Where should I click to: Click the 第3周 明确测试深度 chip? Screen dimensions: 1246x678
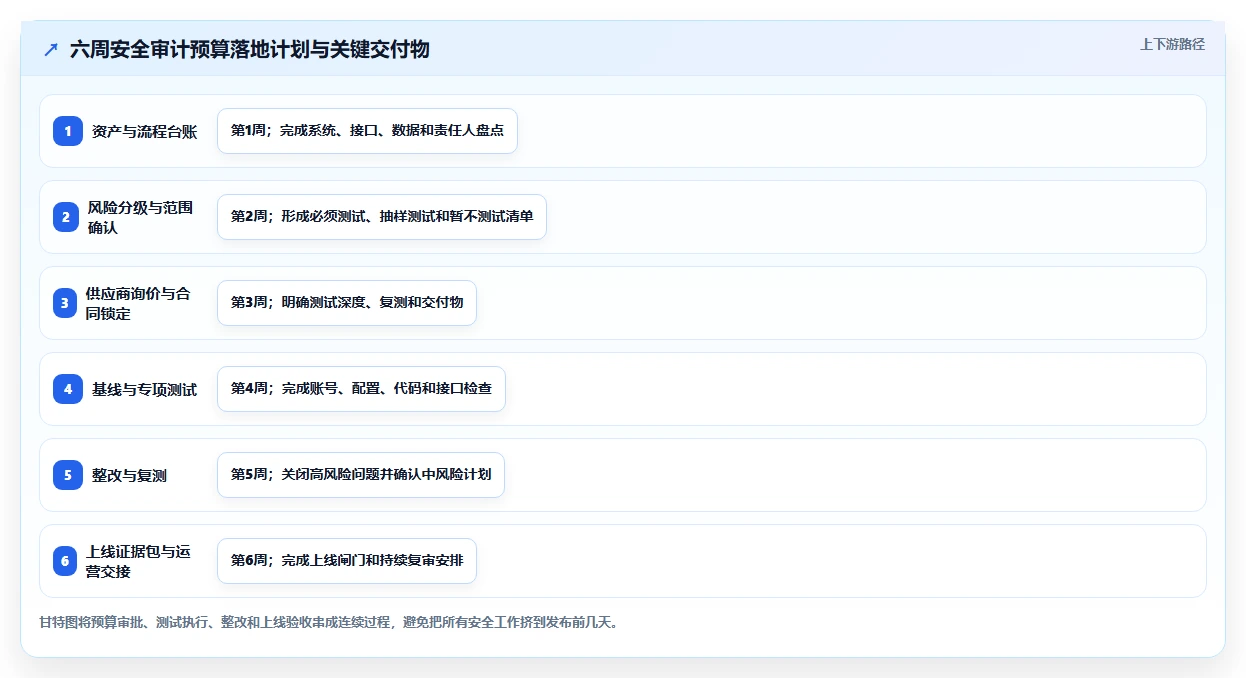pyautogui.click(x=347, y=303)
